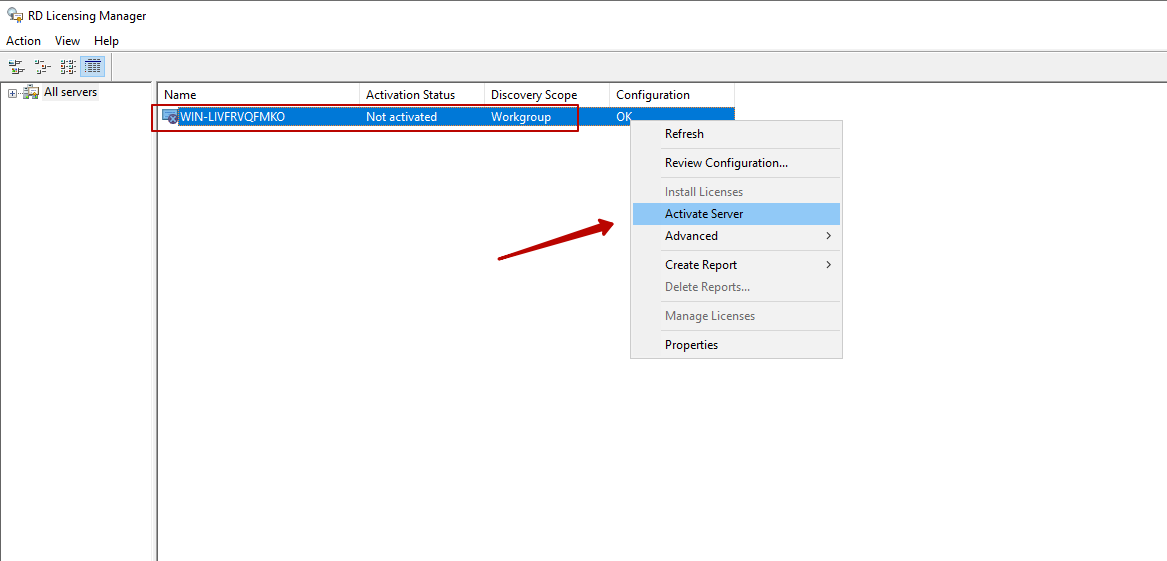
Task: Open the Create Report submenu arrow
Action: click(828, 265)
